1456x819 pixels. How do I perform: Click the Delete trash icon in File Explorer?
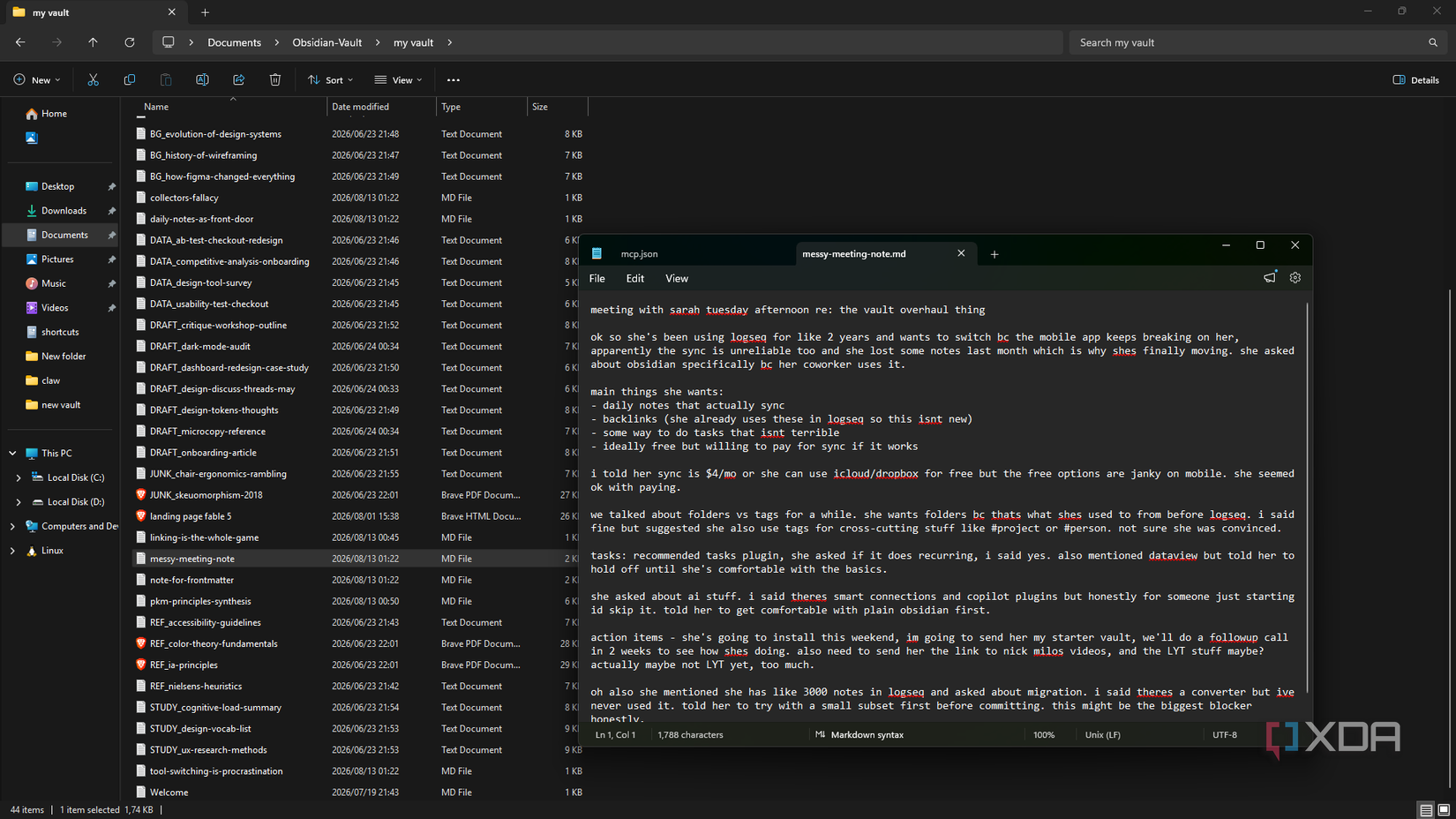pos(275,79)
